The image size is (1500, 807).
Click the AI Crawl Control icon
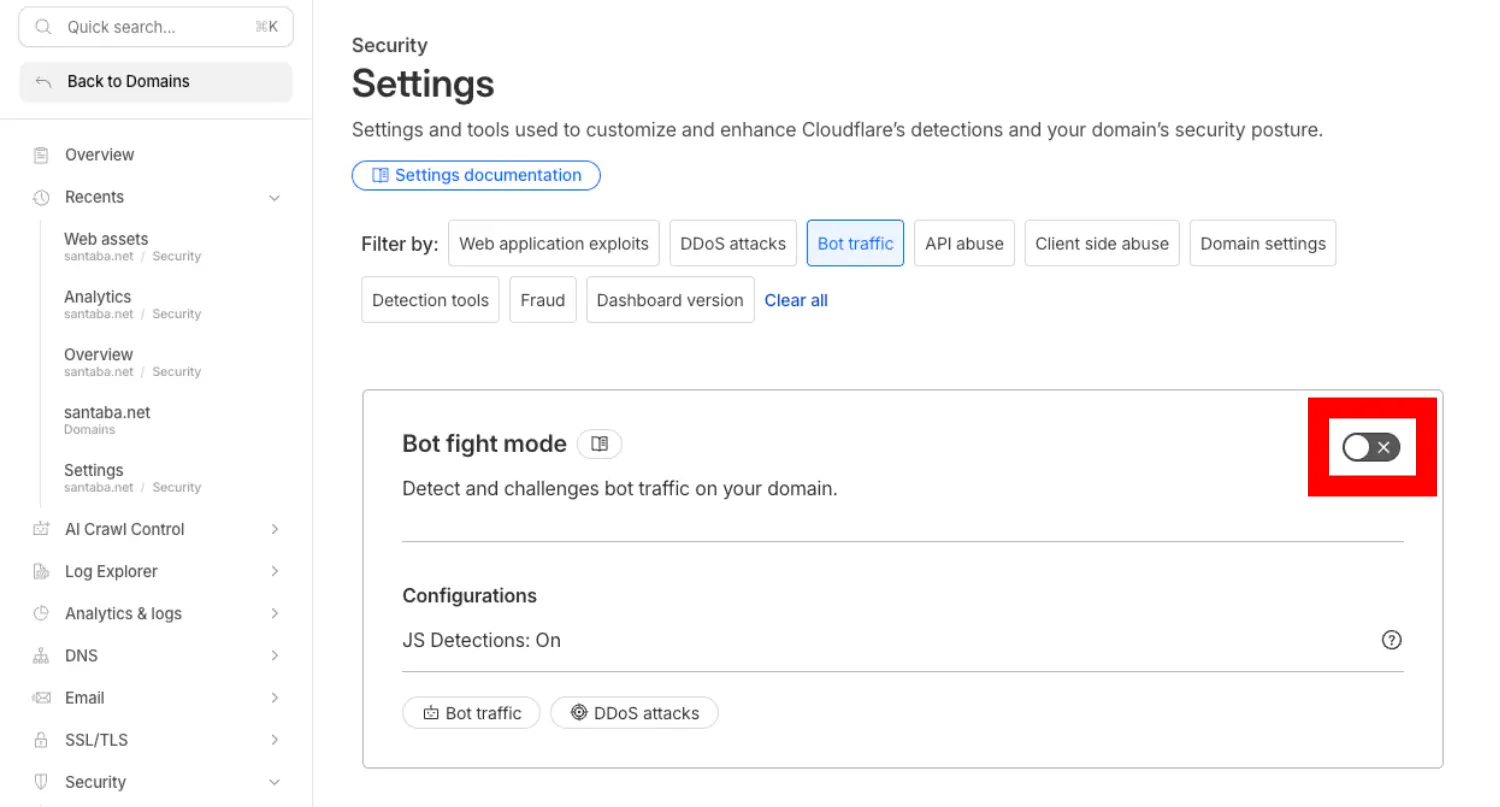tap(41, 529)
